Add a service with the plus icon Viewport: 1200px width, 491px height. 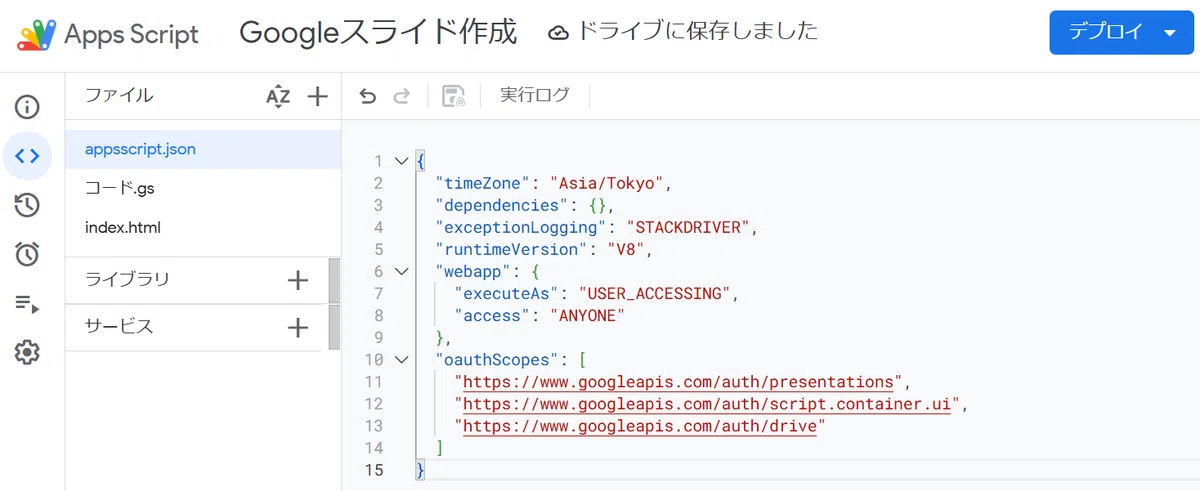point(298,327)
